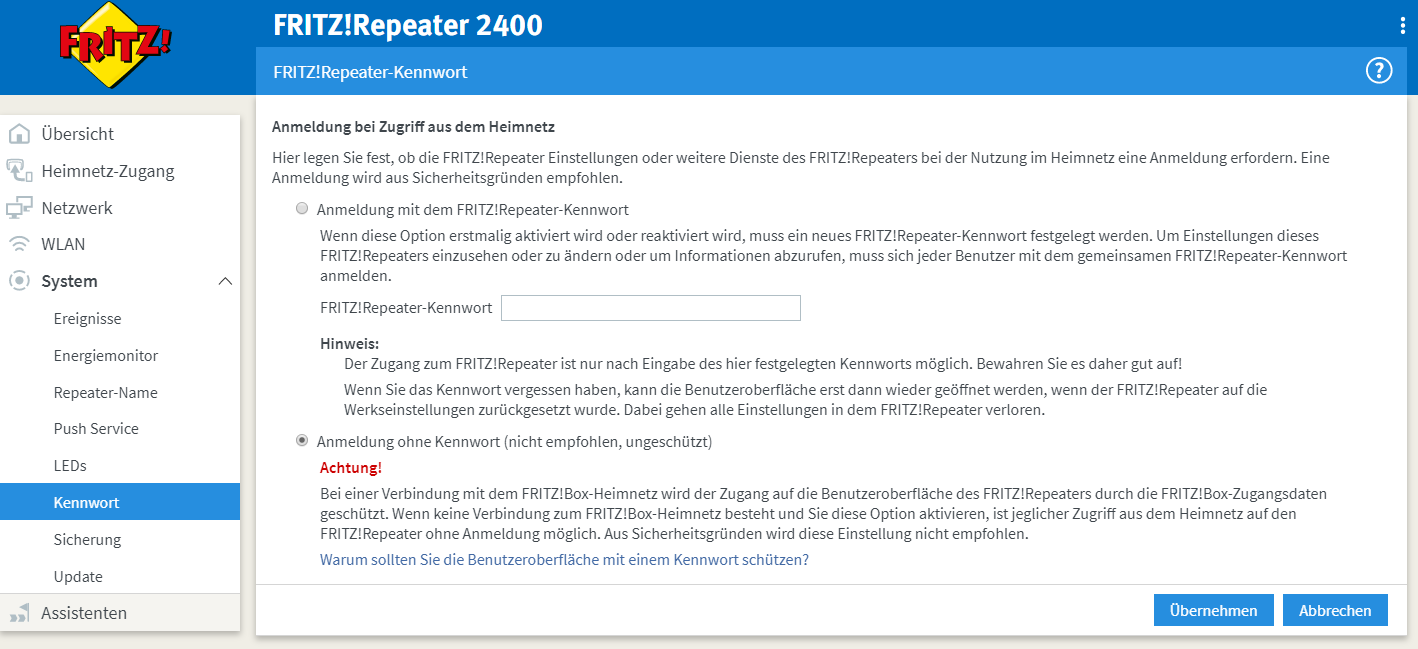The height and width of the screenshot is (649, 1418).
Task: Click the FRITZ!Repeater-Kennwort page heading
Action: tap(370, 72)
